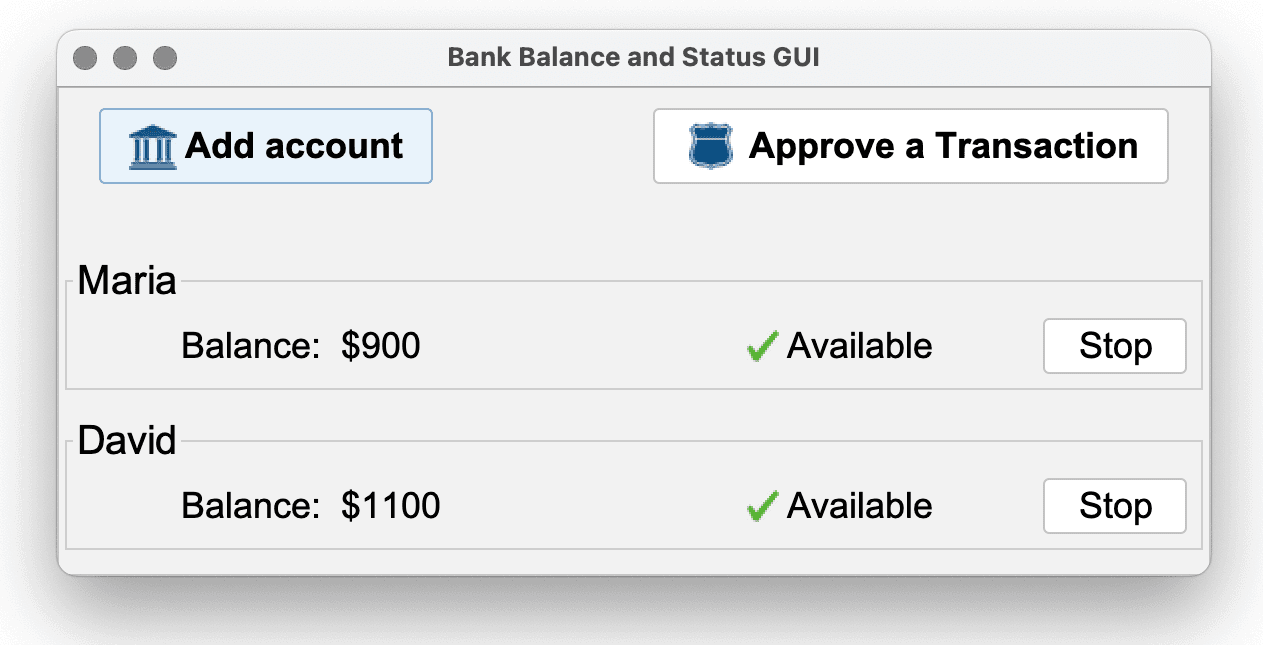1263x645 pixels.
Task: Click Maria's green checkmark icon
Action: [762, 347]
